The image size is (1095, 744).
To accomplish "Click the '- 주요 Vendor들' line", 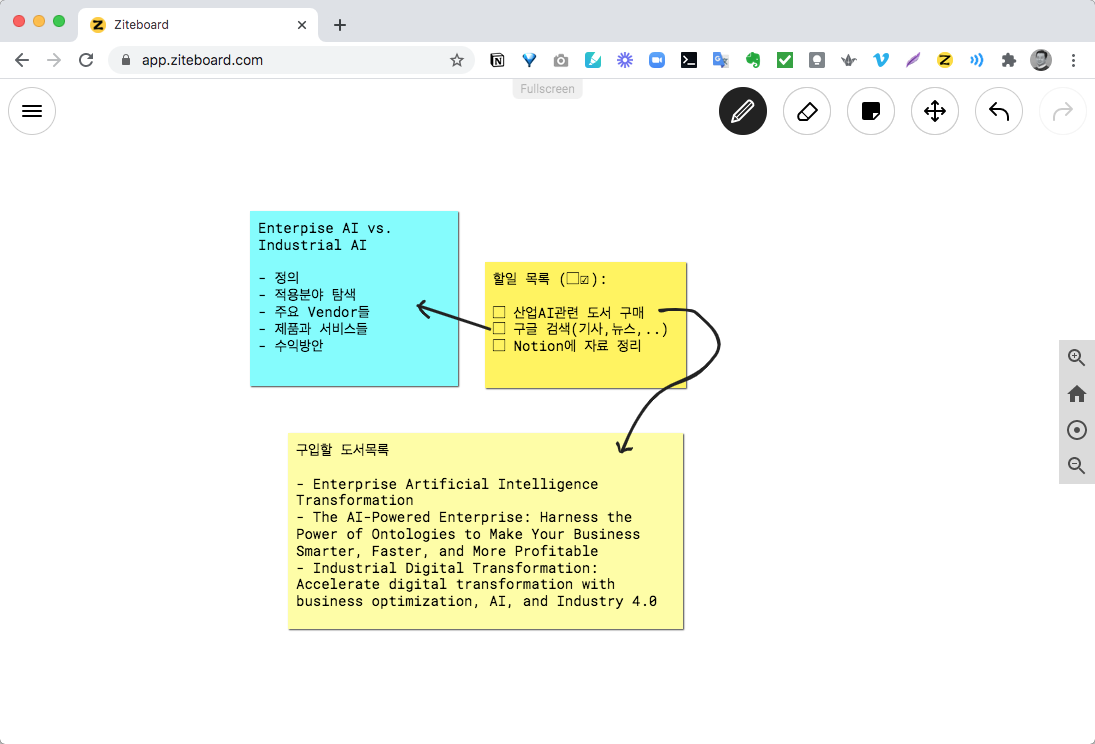I will [314, 312].
